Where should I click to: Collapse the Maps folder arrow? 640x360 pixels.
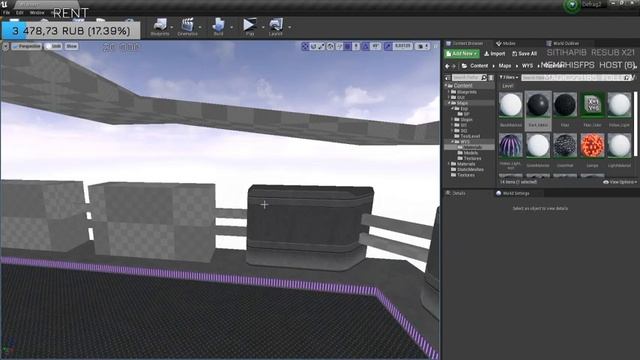click(x=449, y=103)
